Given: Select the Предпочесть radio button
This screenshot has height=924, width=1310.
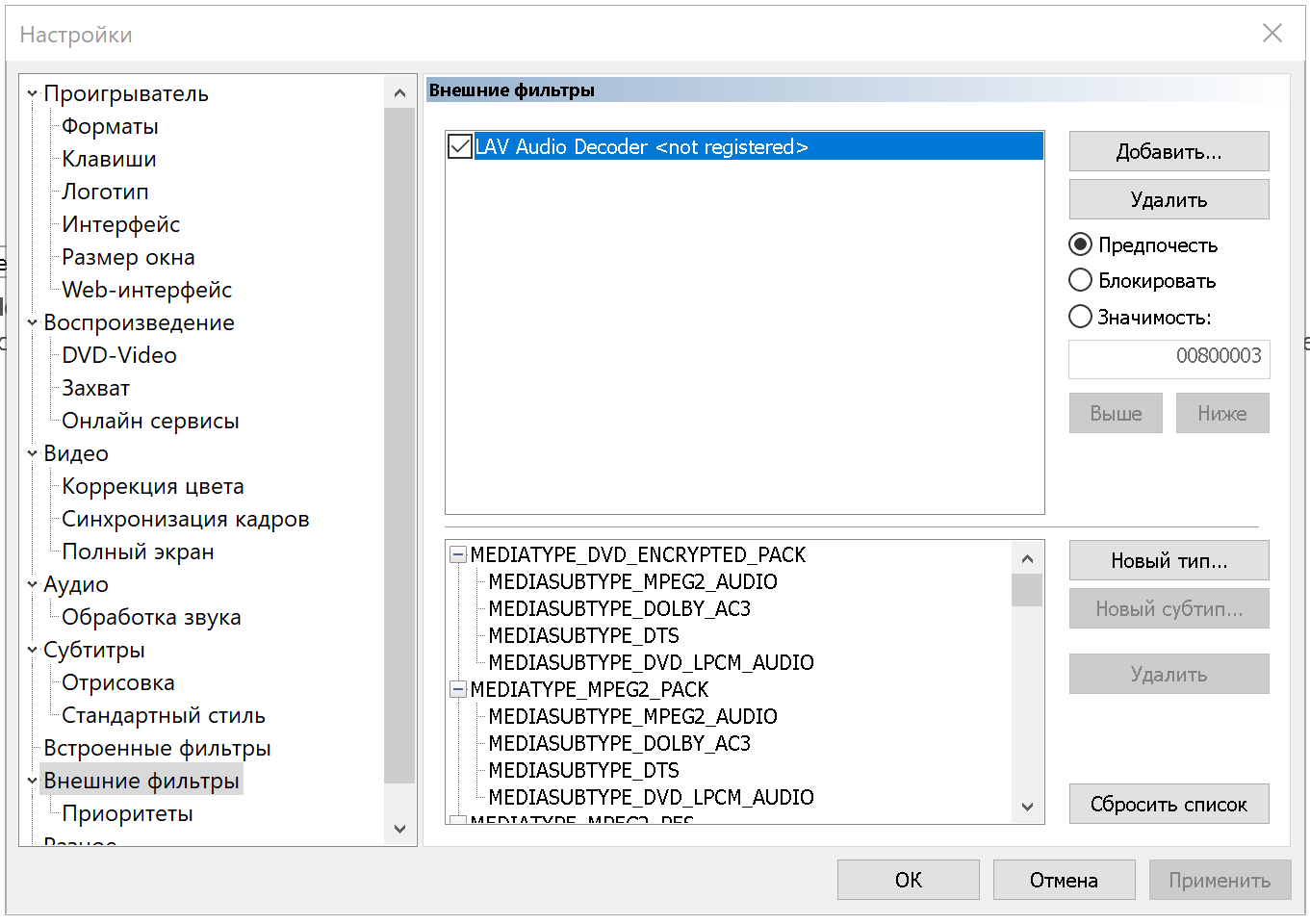Looking at the screenshot, I should [1081, 244].
